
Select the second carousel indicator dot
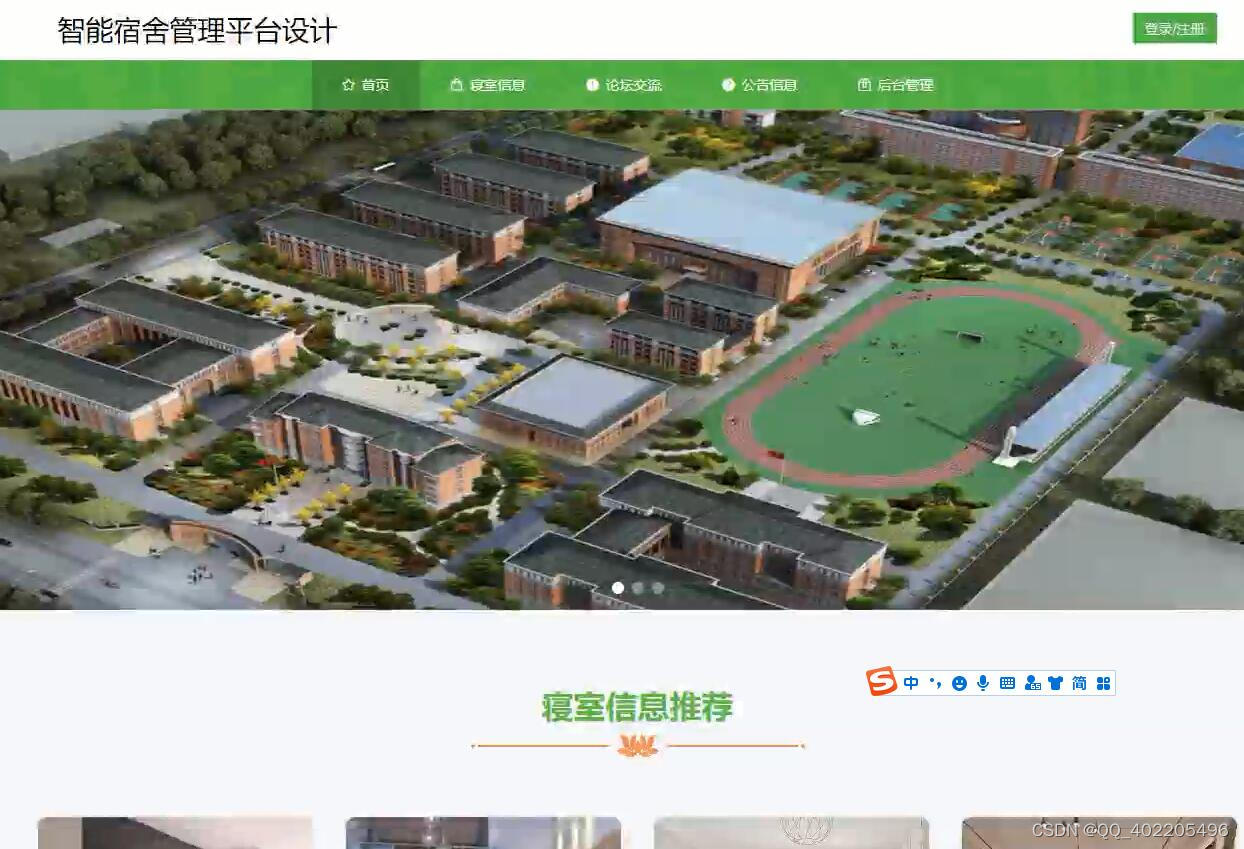click(638, 588)
